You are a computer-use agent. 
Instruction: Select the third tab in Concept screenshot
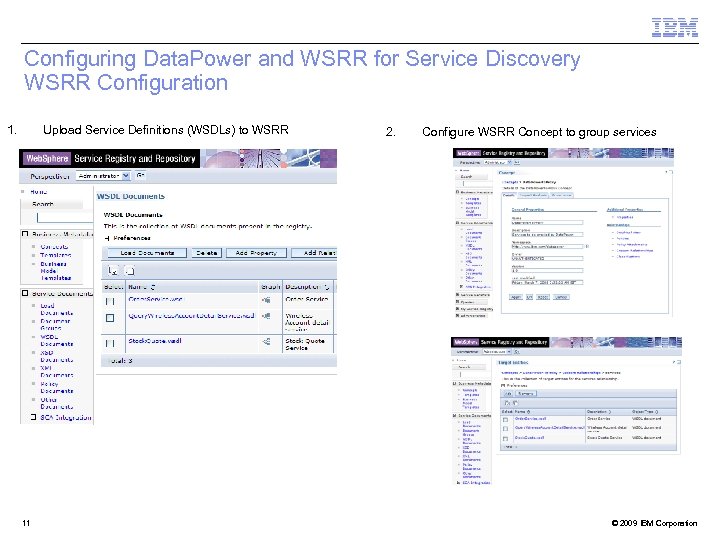click(562, 195)
